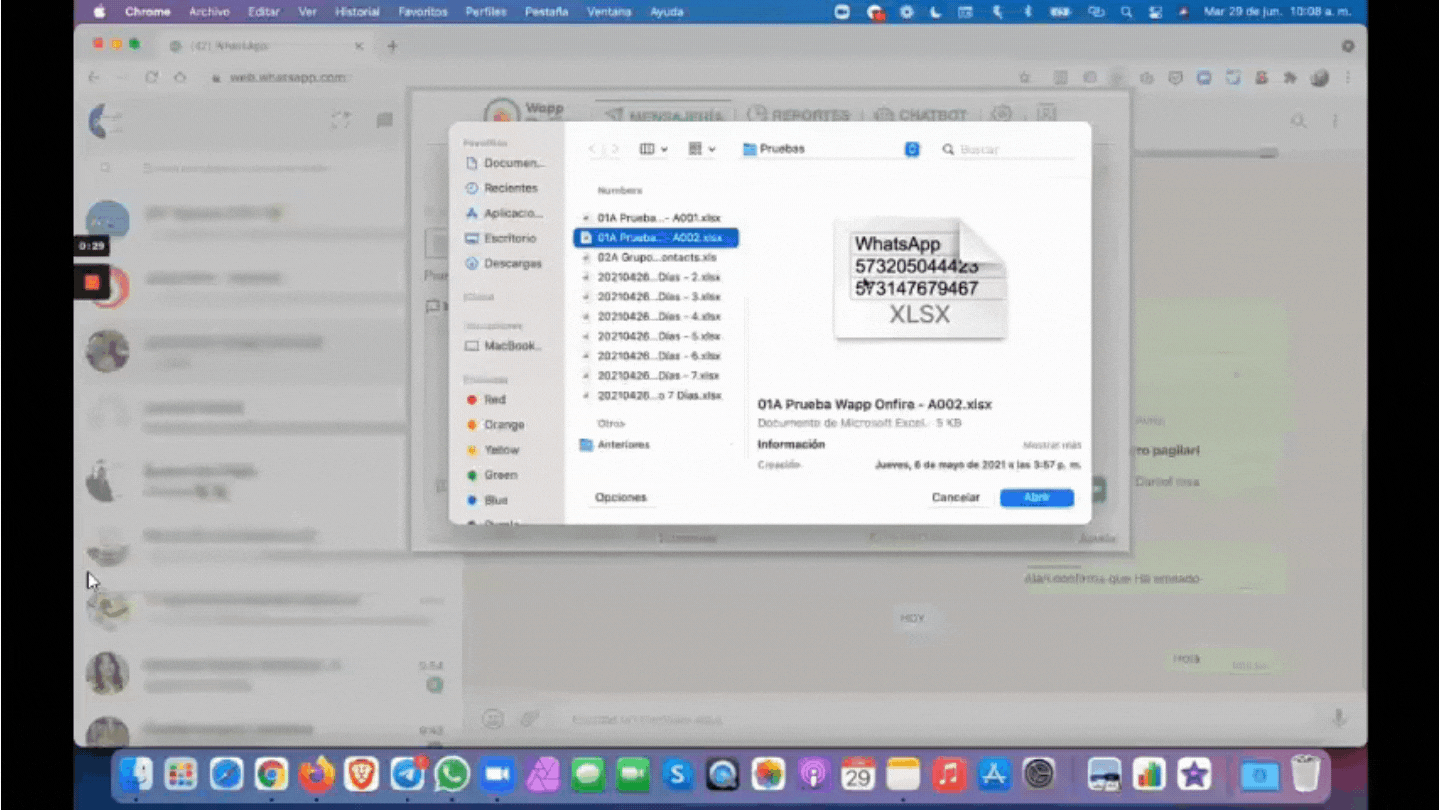Image resolution: width=1440 pixels, height=810 pixels.
Task: Open the Historial menu
Action: click(357, 12)
